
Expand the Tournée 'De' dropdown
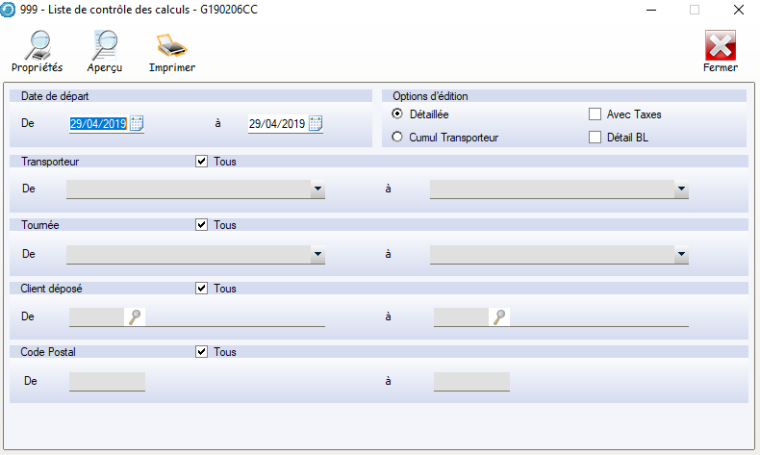(x=317, y=255)
